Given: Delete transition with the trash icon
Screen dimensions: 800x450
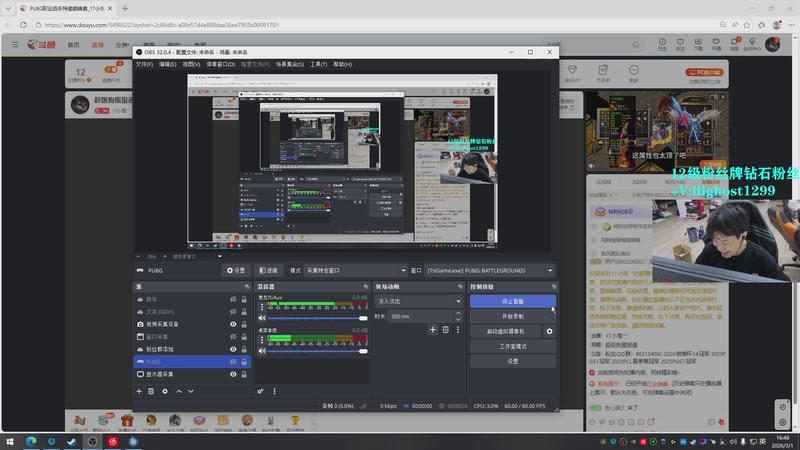Looking at the screenshot, I should (x=445, y=330).
